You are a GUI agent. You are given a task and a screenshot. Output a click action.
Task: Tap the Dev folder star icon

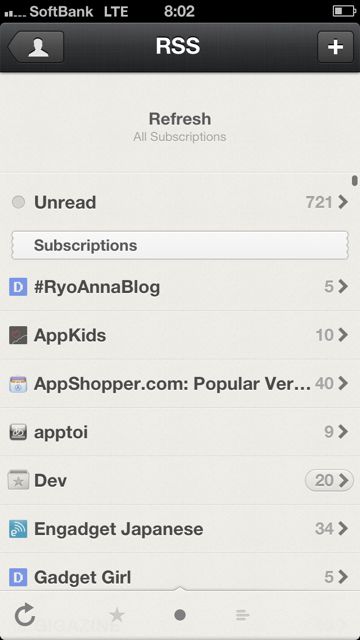click(18, 480)
